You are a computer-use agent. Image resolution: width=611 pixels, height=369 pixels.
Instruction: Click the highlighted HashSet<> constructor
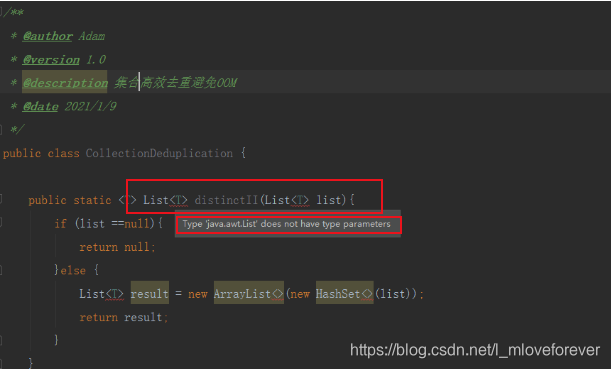point(344,293)
